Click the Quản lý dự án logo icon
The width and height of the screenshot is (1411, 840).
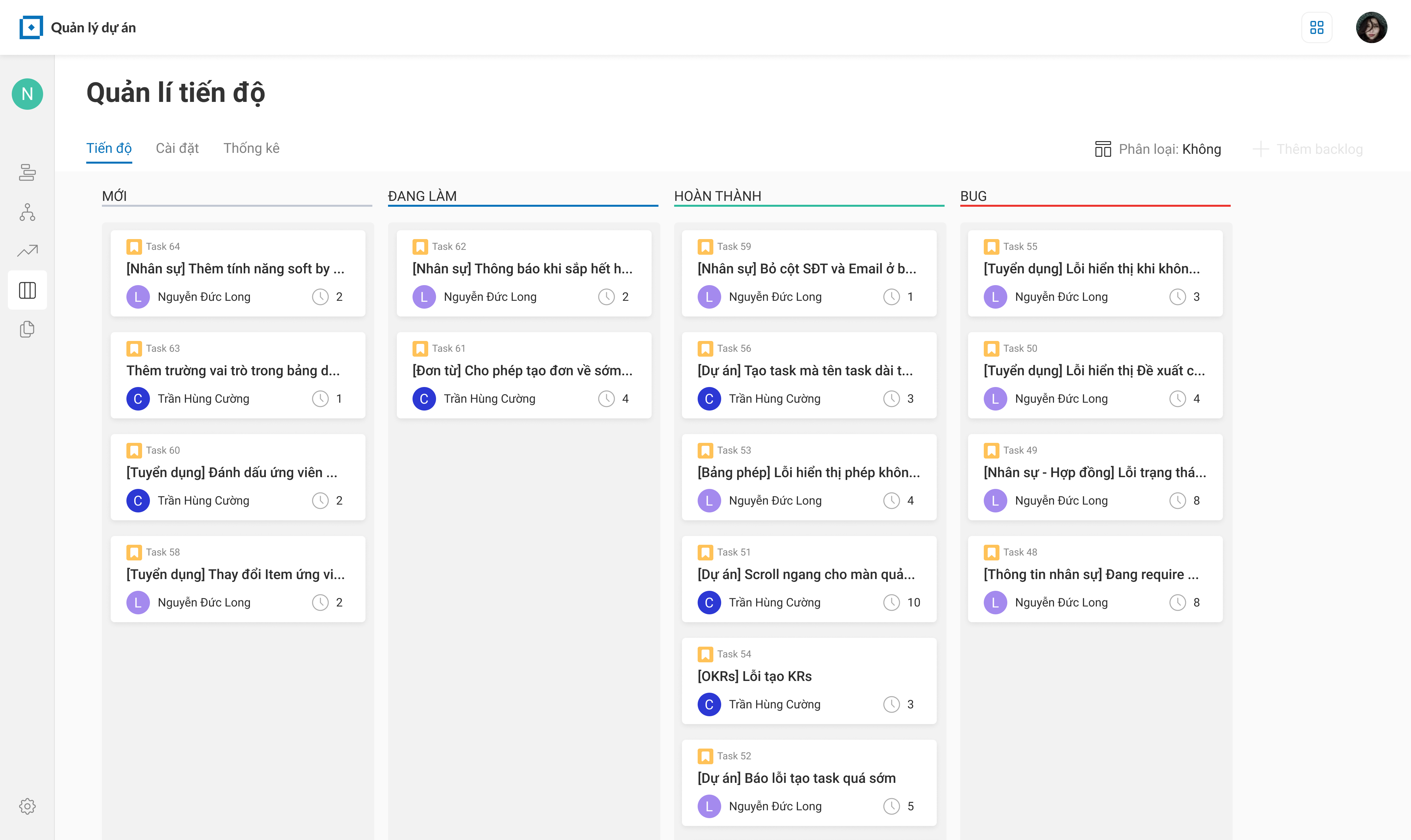31,27
